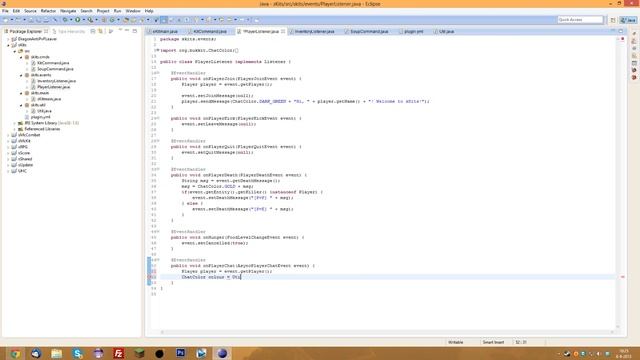Switch to the sKitmain.java editor tab
Viewport: 640px width, 360px height.
tap(163, 31)
